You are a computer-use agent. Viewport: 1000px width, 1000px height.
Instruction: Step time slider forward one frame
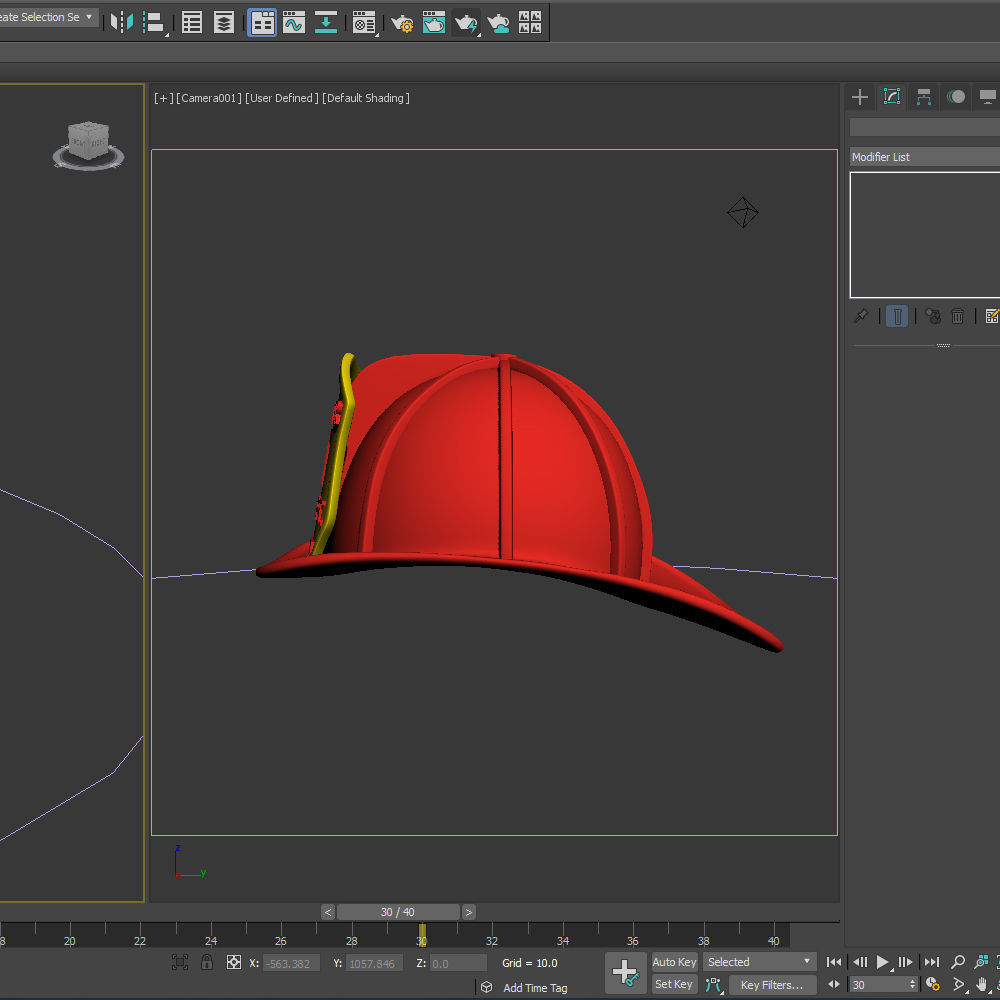[468, 912]
